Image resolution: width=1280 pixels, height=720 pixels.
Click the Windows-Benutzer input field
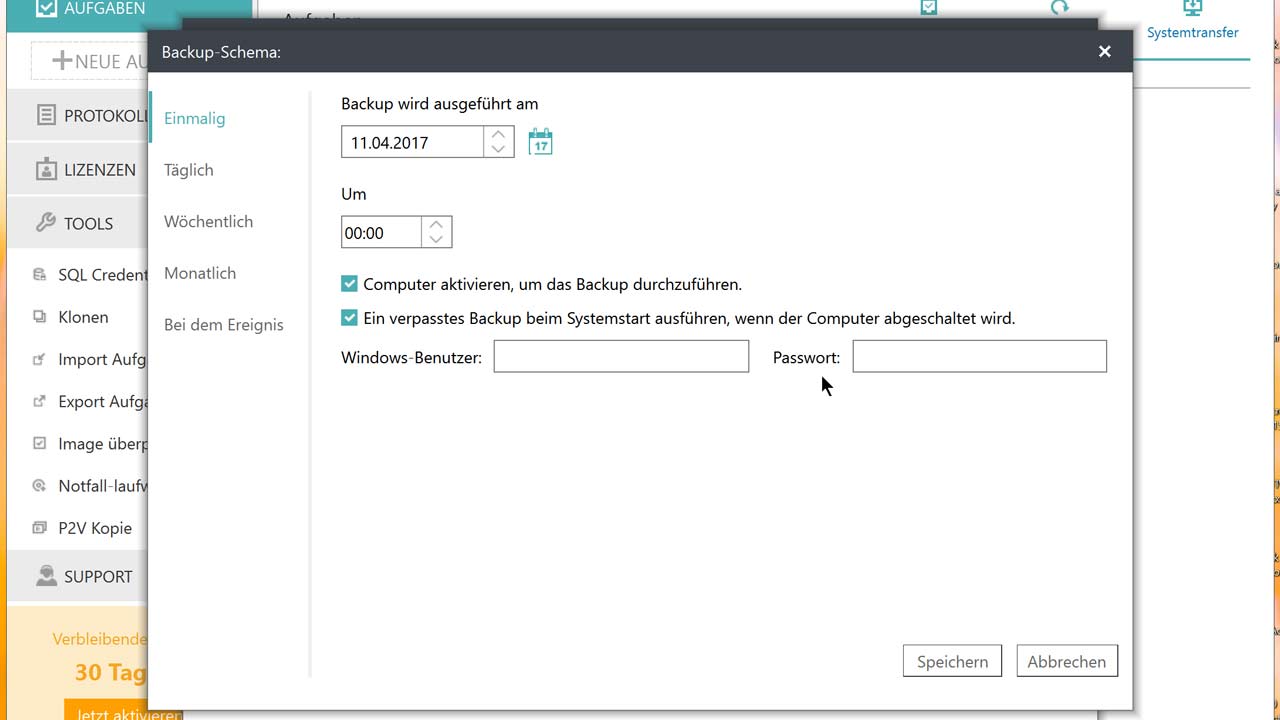[621, 357]
